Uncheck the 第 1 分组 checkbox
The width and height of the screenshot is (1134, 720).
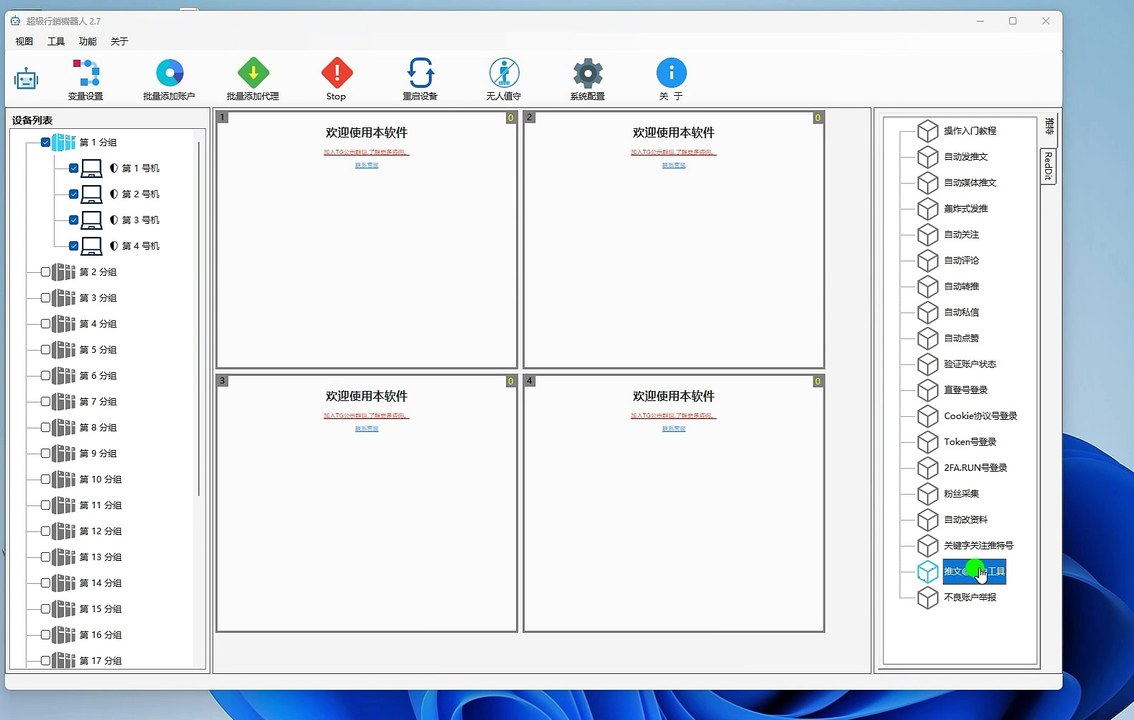pos(46,142)
